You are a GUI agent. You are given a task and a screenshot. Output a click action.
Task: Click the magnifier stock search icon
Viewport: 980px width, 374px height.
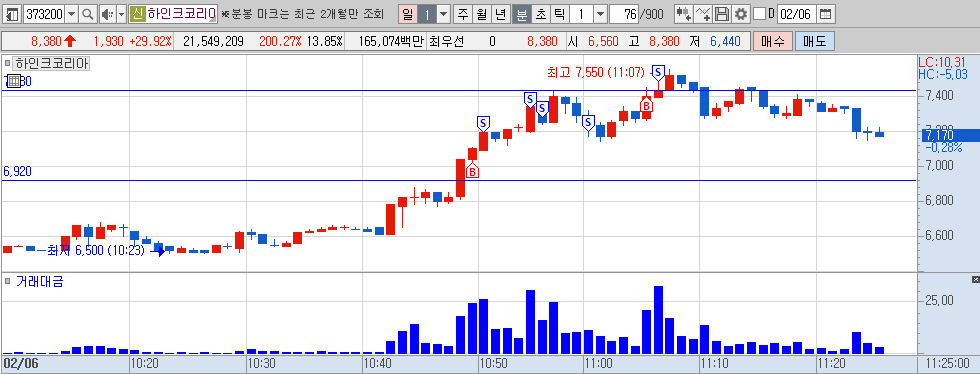pyautogui.click(x=88, y=13)
